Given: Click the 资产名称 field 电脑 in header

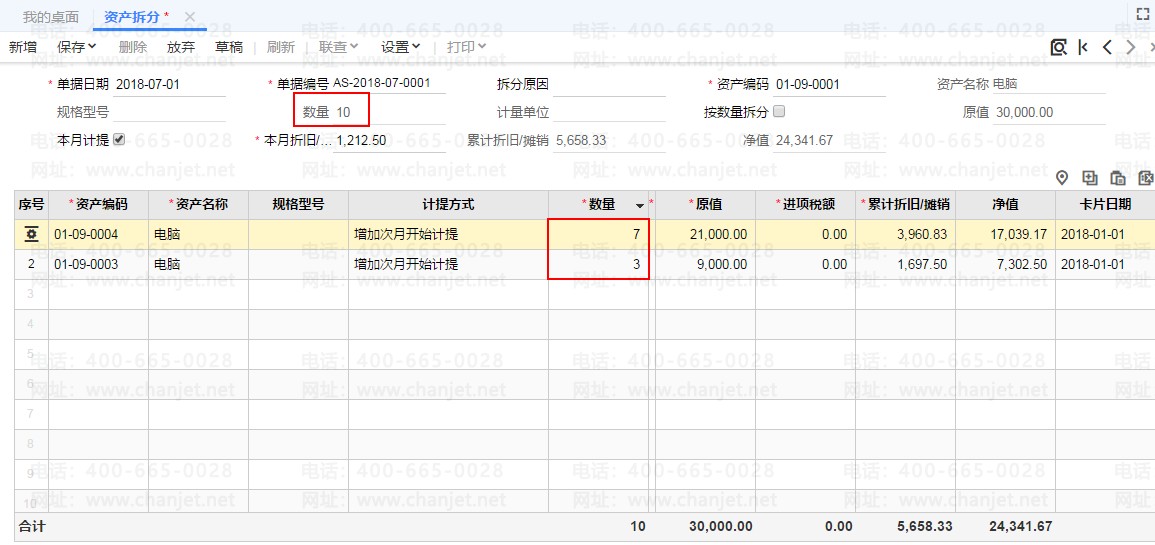Looking at the screenshot, I should click(x=1048, y=85).
